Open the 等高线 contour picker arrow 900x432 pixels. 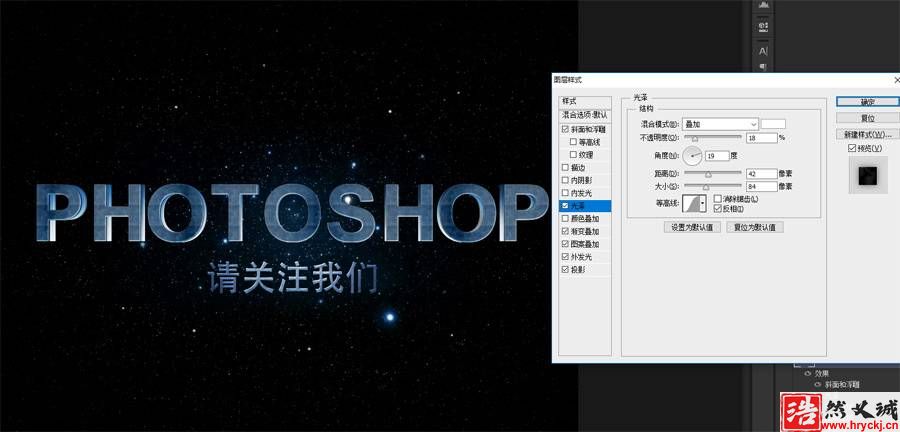click(703, 203)
